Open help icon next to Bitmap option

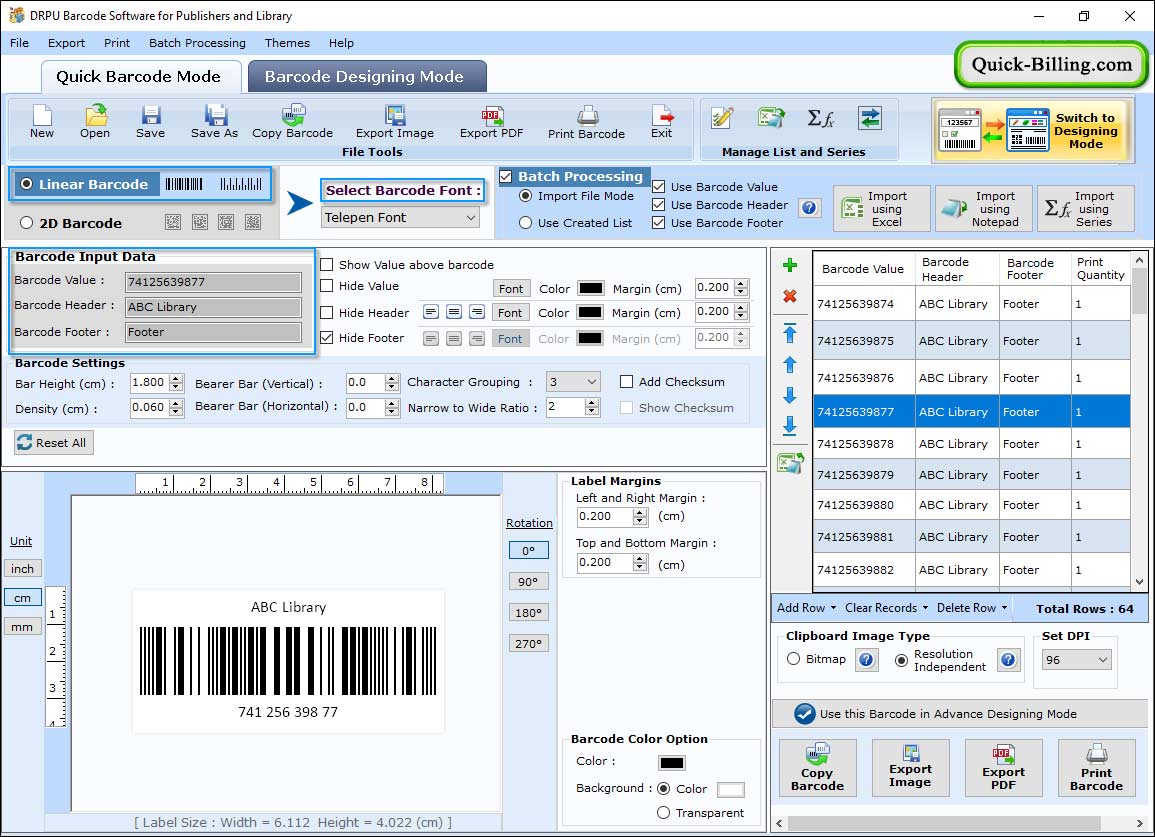[866, 659]
